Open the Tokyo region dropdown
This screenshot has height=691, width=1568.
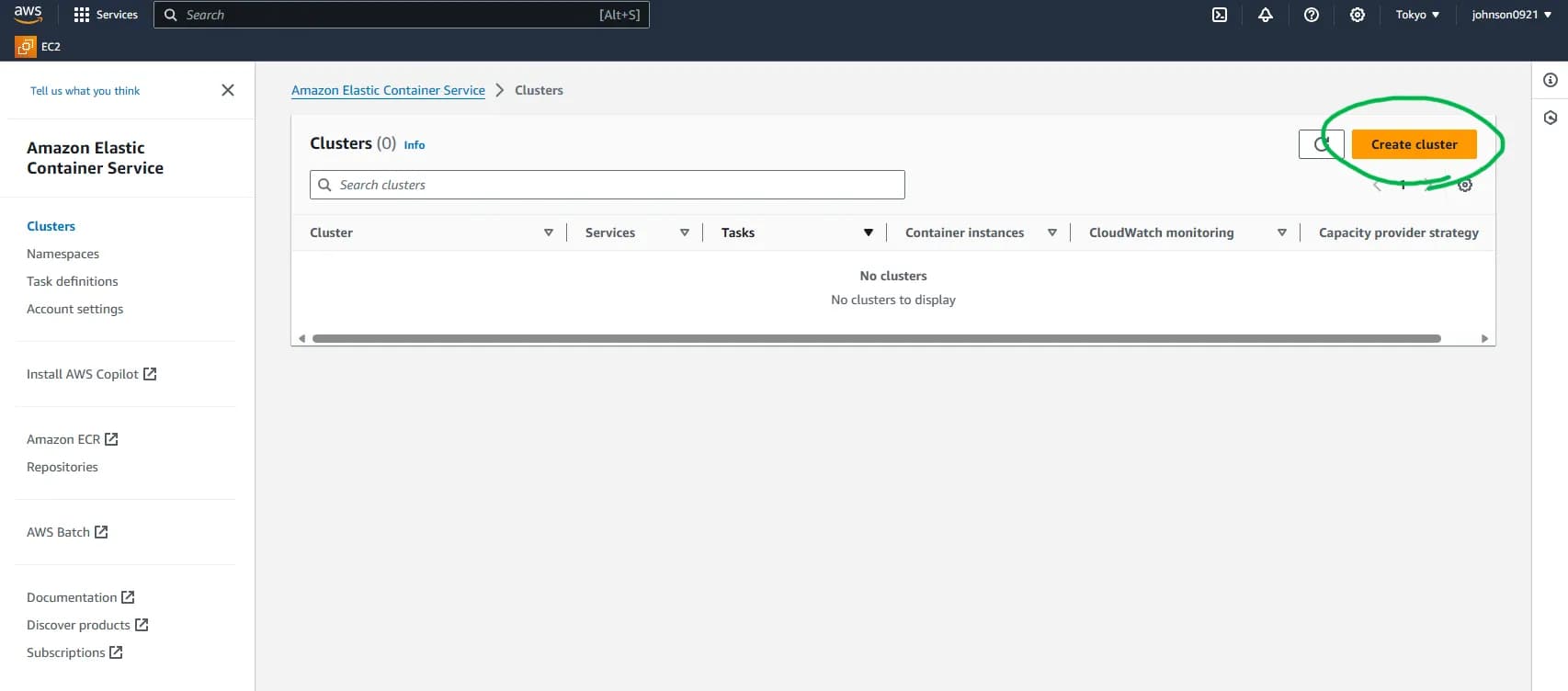1417,15
